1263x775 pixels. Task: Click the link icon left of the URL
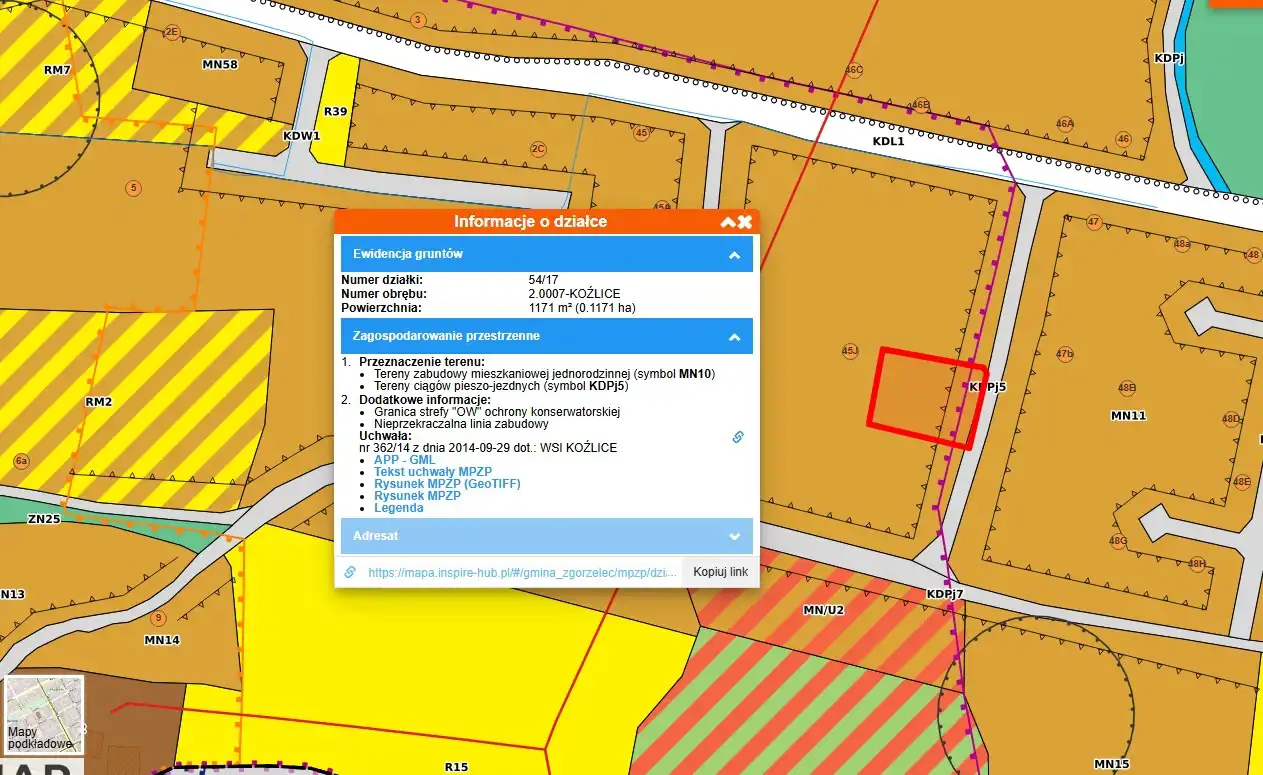click(x=350, y=572)
